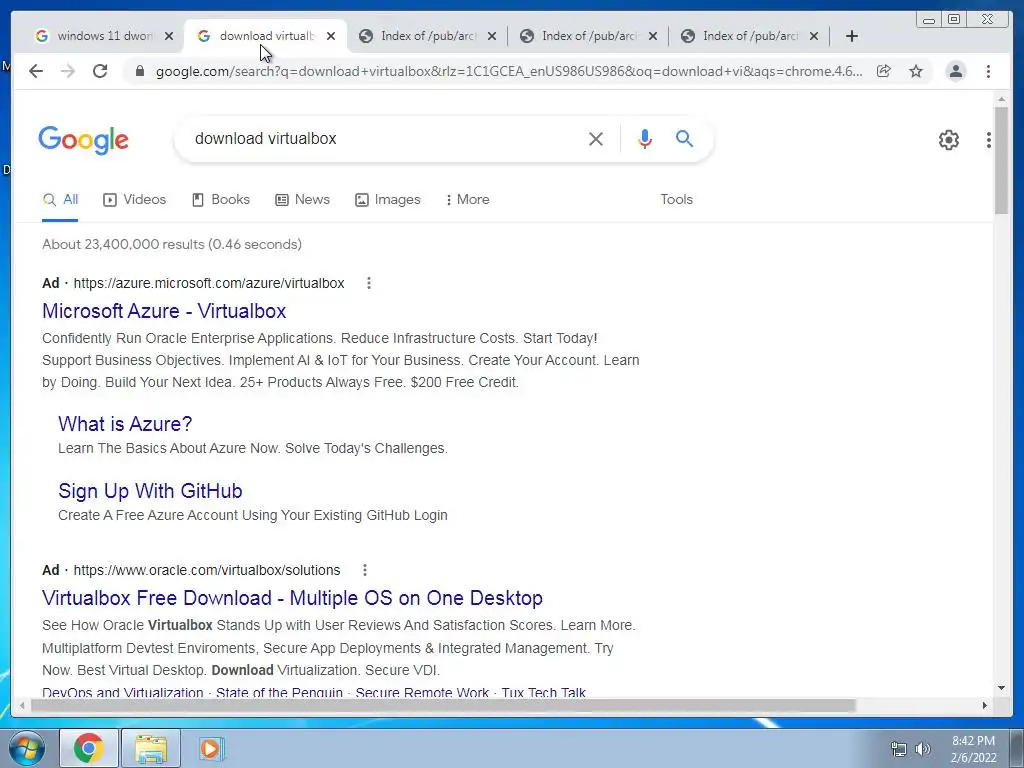Bookmark this page with the star icon
The width and height of the screenshot is (1024, 768).
tap(916, 71)
